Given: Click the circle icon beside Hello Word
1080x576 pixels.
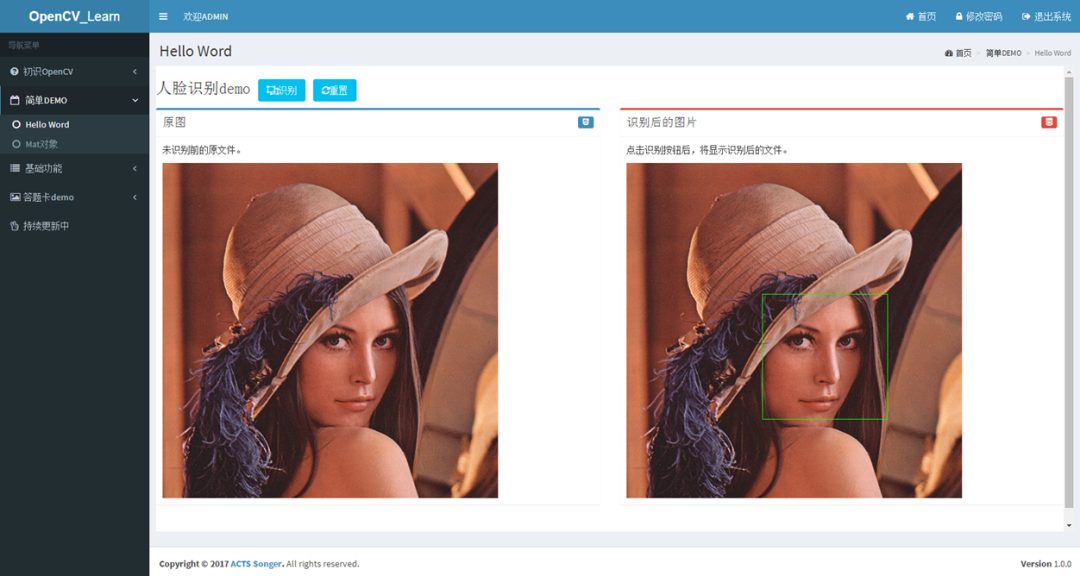Looking at the screenshot, I should (17, 125).
